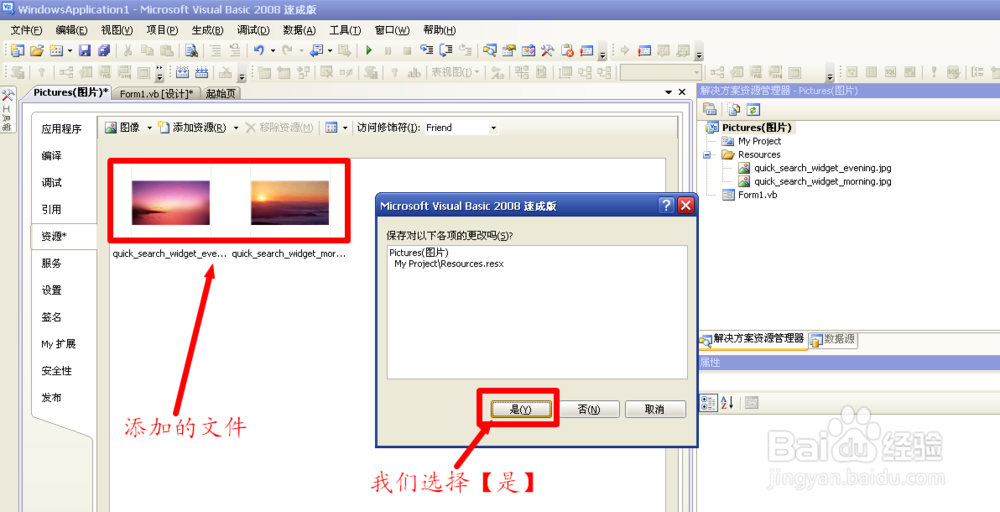Click 添加资源(R) button in resource toolbar
The image size is (1000, 512).
click(x=193, y=128)
